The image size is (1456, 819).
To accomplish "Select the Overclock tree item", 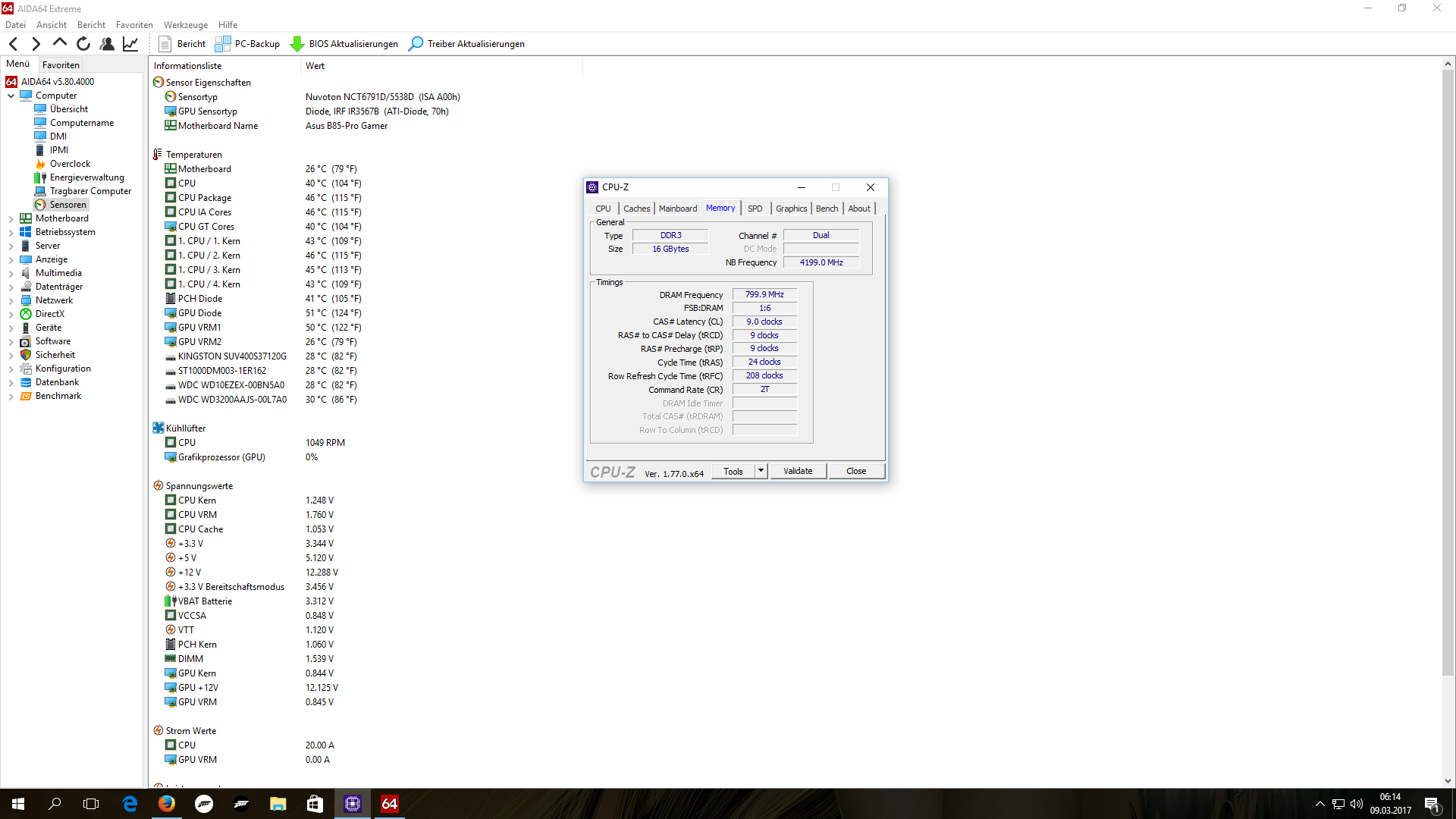I will click(70, 164).
